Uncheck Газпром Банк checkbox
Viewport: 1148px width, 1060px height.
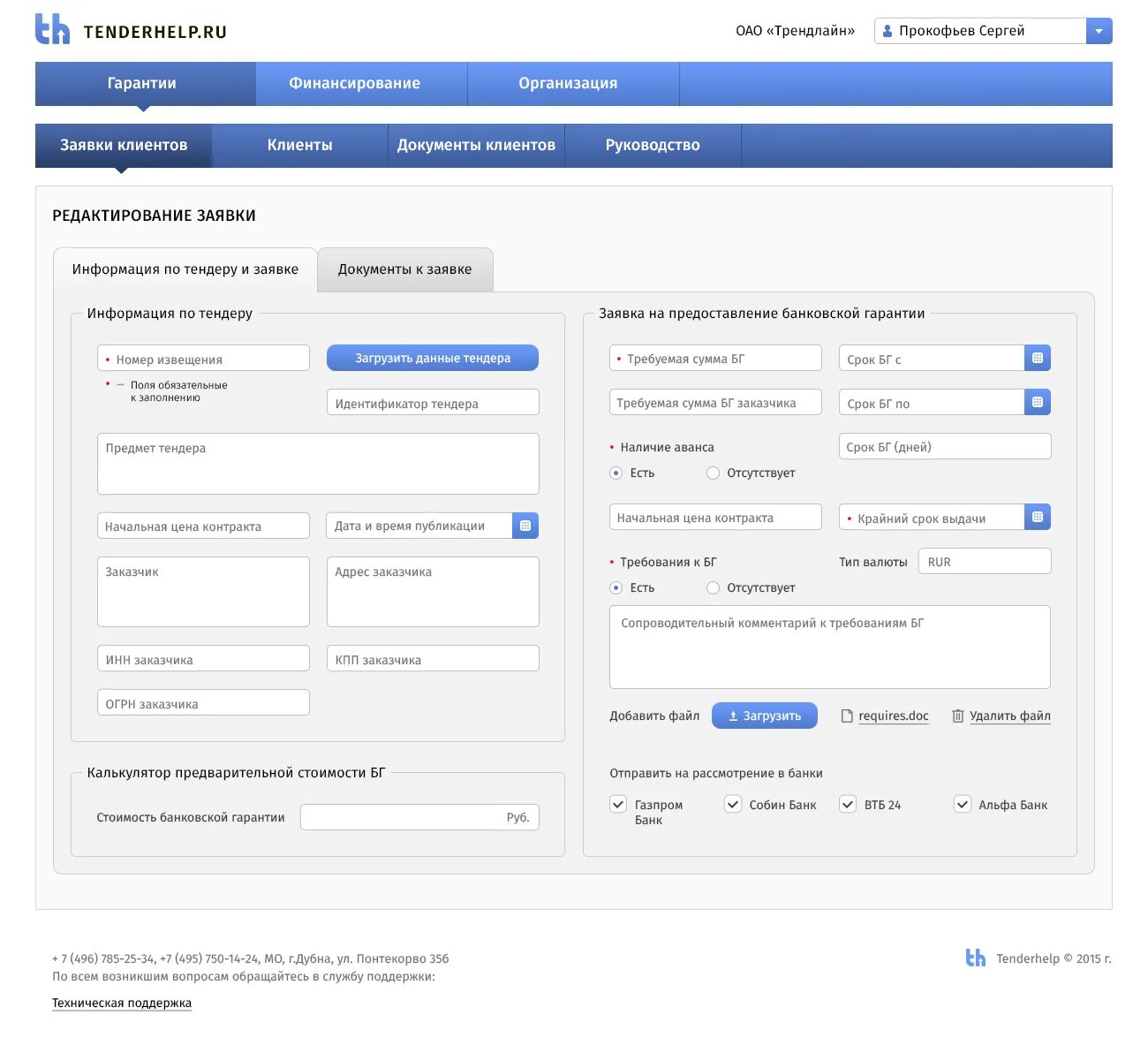coord(618,804)
